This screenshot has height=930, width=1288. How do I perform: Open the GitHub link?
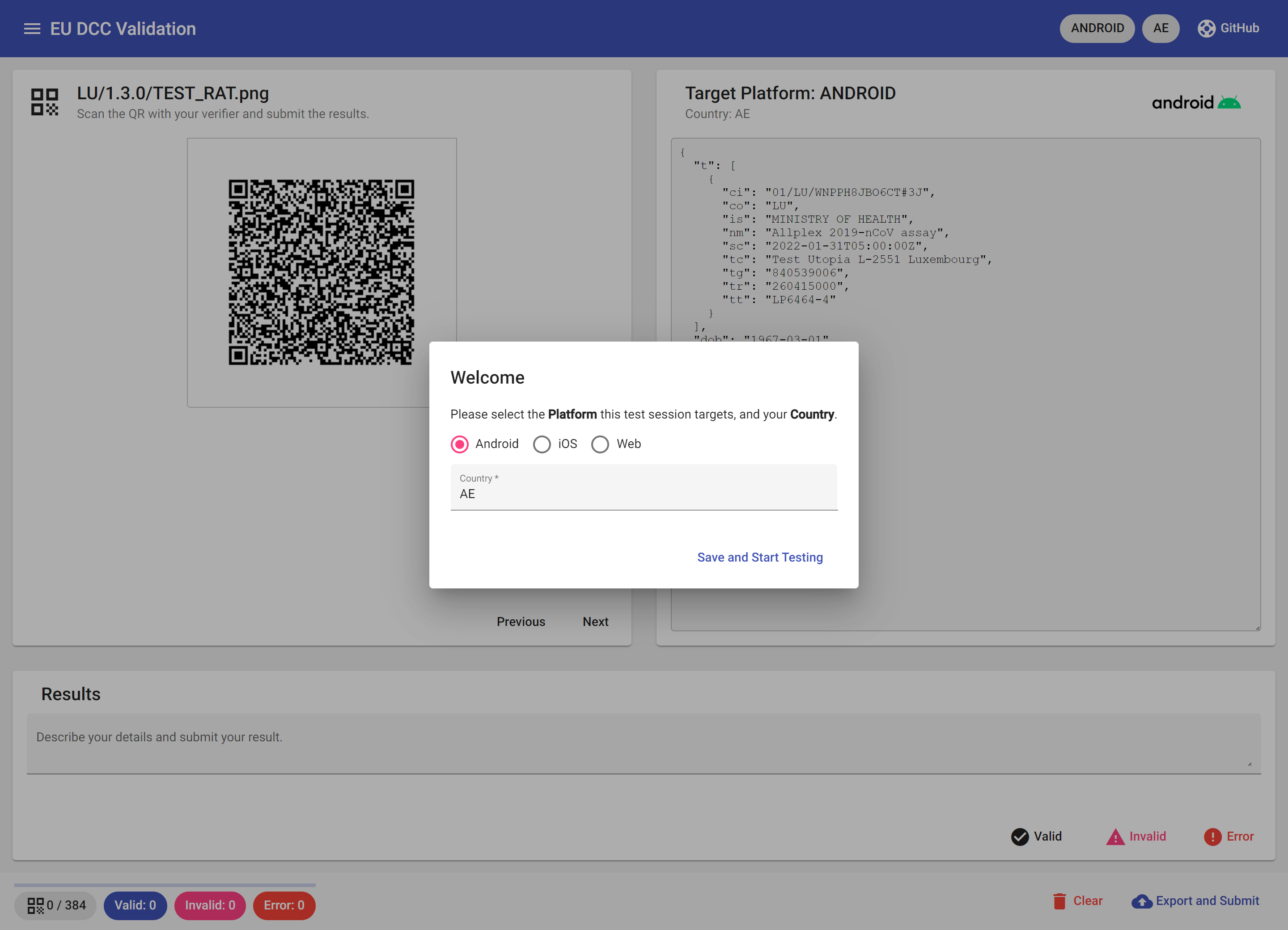point(1229,28)
